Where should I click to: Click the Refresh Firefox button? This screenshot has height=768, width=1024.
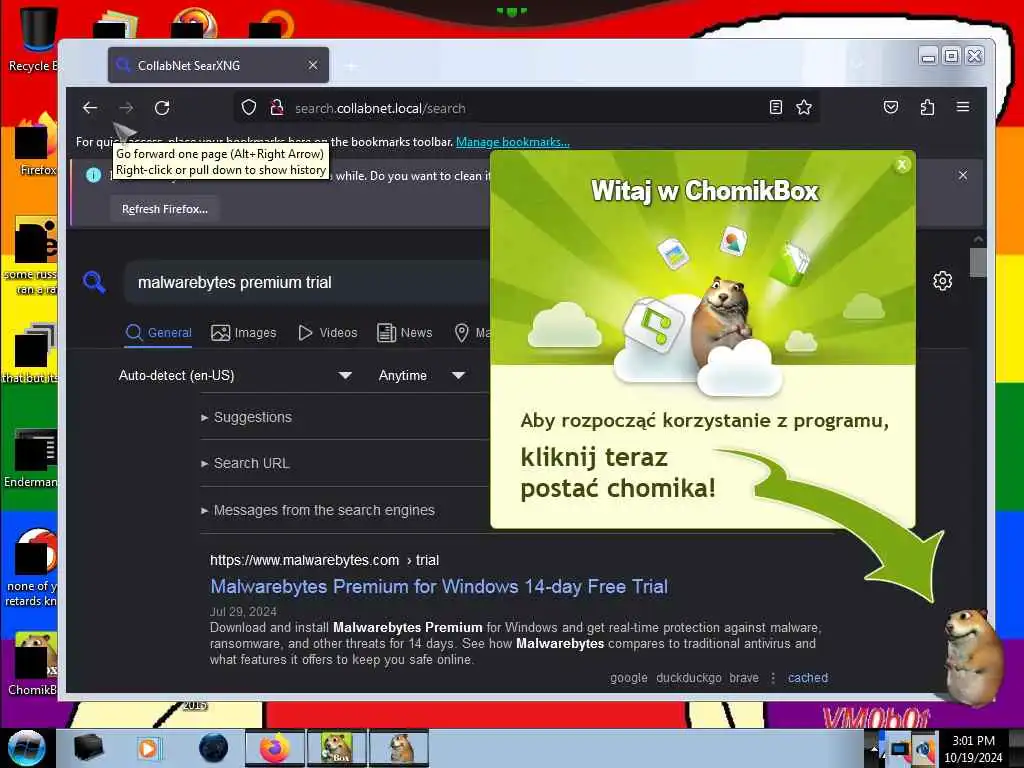165,209
